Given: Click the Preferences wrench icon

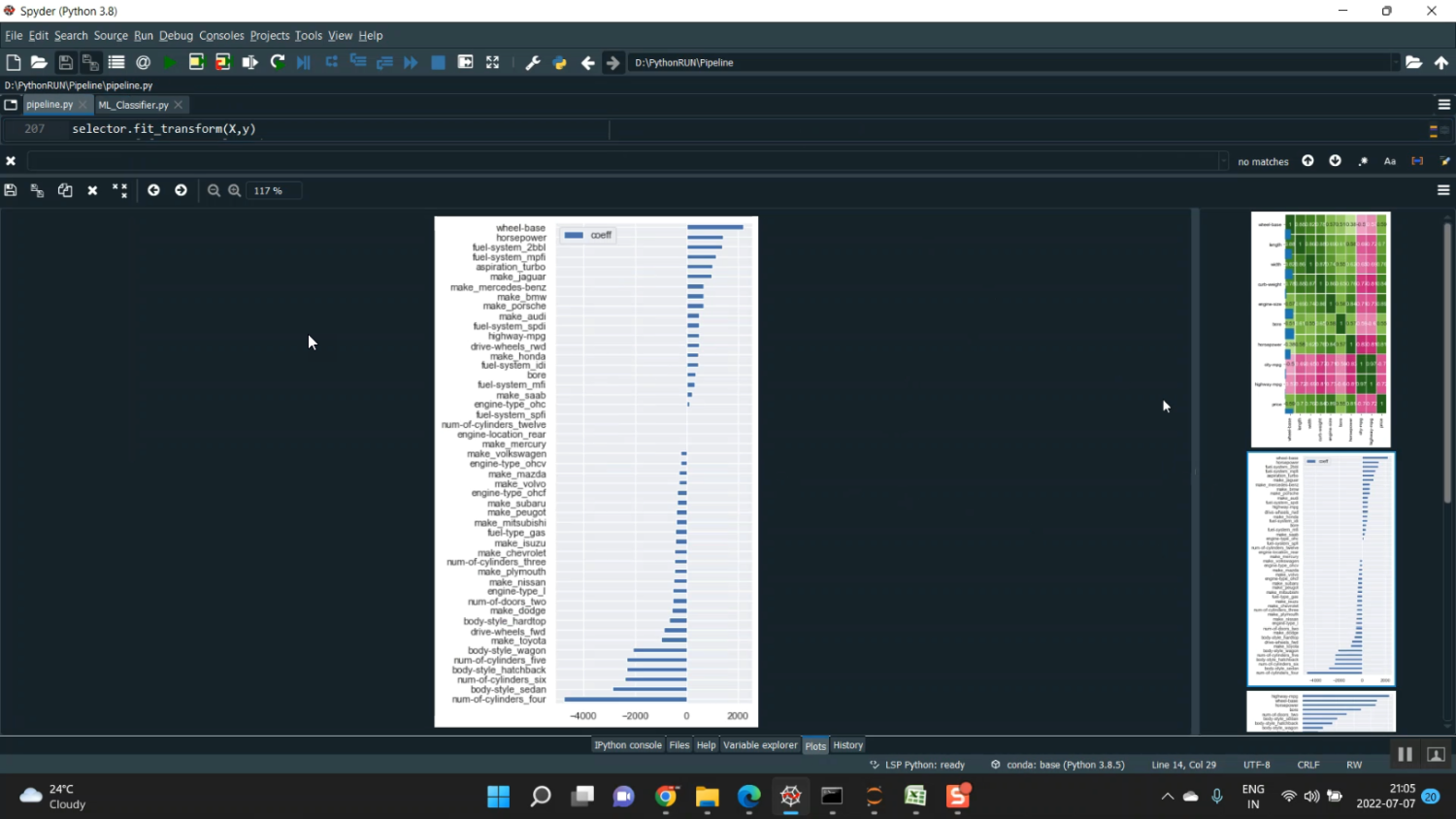Looking at the screenshot, I should tap(532, 62).
